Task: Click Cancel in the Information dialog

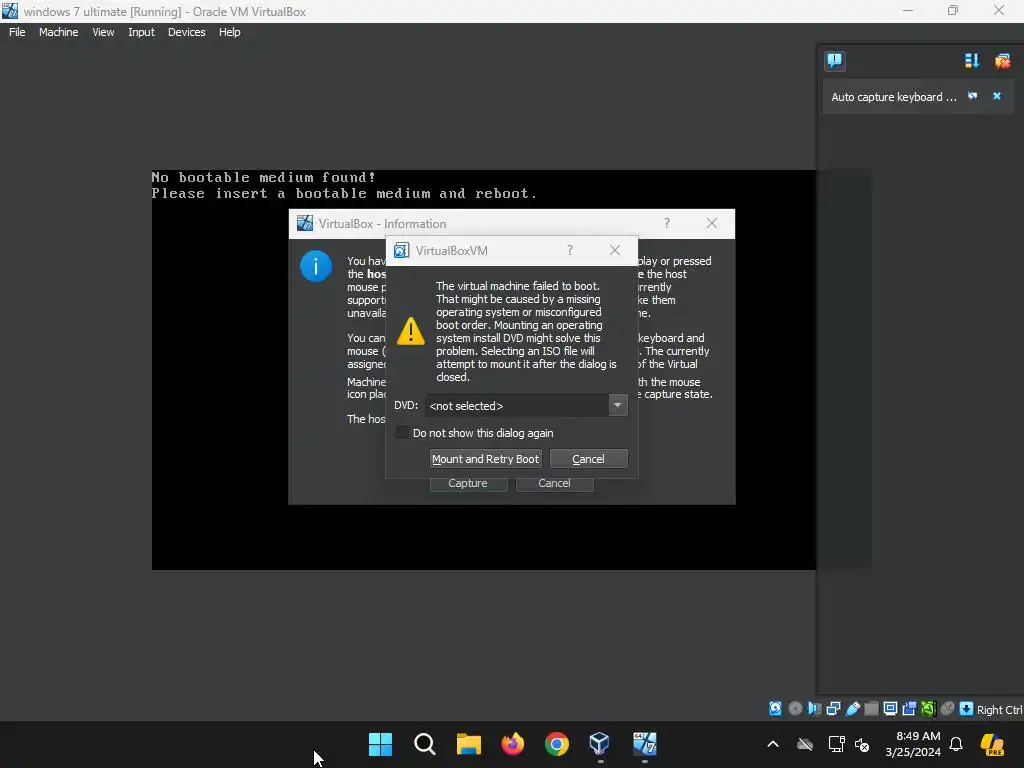Action: click(554, 483)
